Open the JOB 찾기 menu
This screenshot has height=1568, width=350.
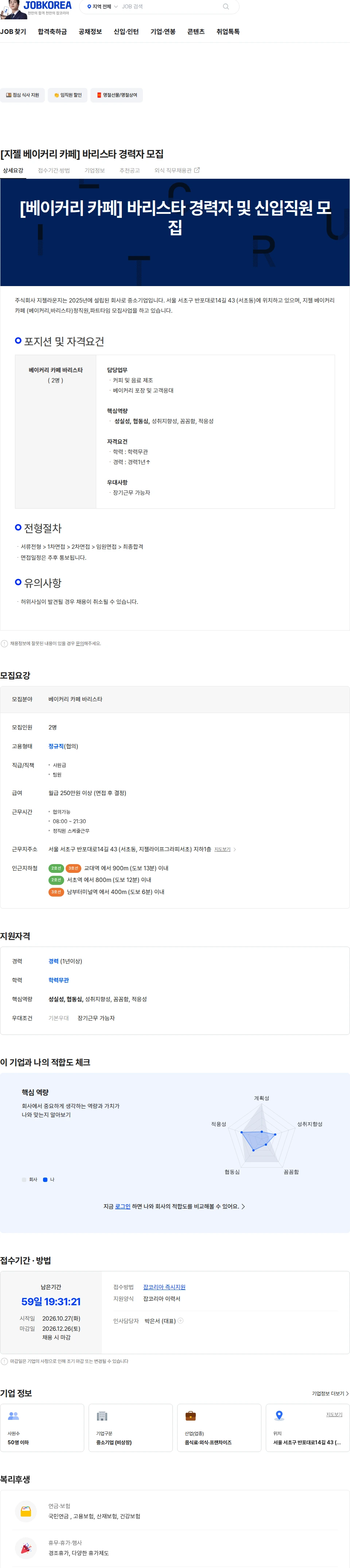[13, 32]
